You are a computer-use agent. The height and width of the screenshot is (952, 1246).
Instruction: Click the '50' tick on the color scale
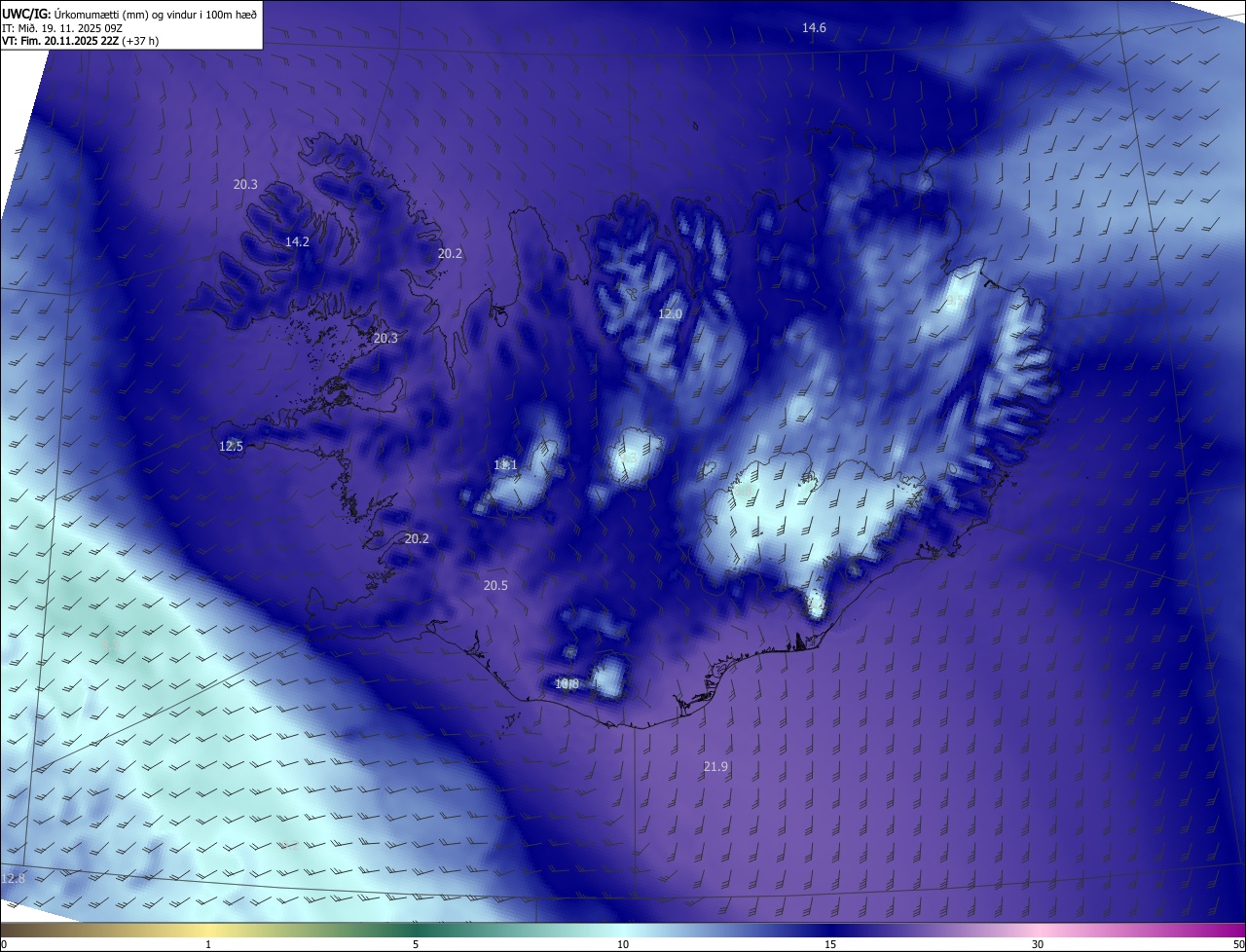[x=1238, y=944]
